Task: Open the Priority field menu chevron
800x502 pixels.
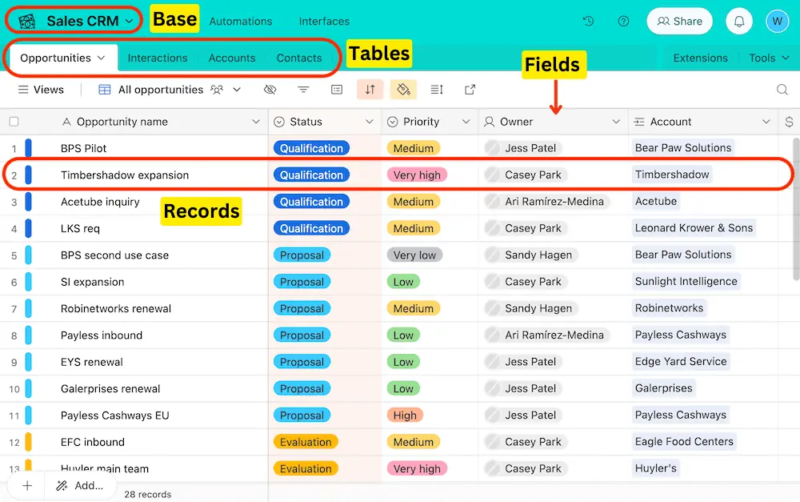Action: [466, 122]
